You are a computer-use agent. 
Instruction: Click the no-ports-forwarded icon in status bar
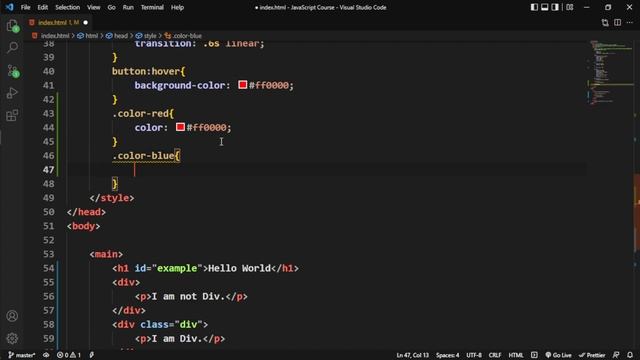coord(91,355)
